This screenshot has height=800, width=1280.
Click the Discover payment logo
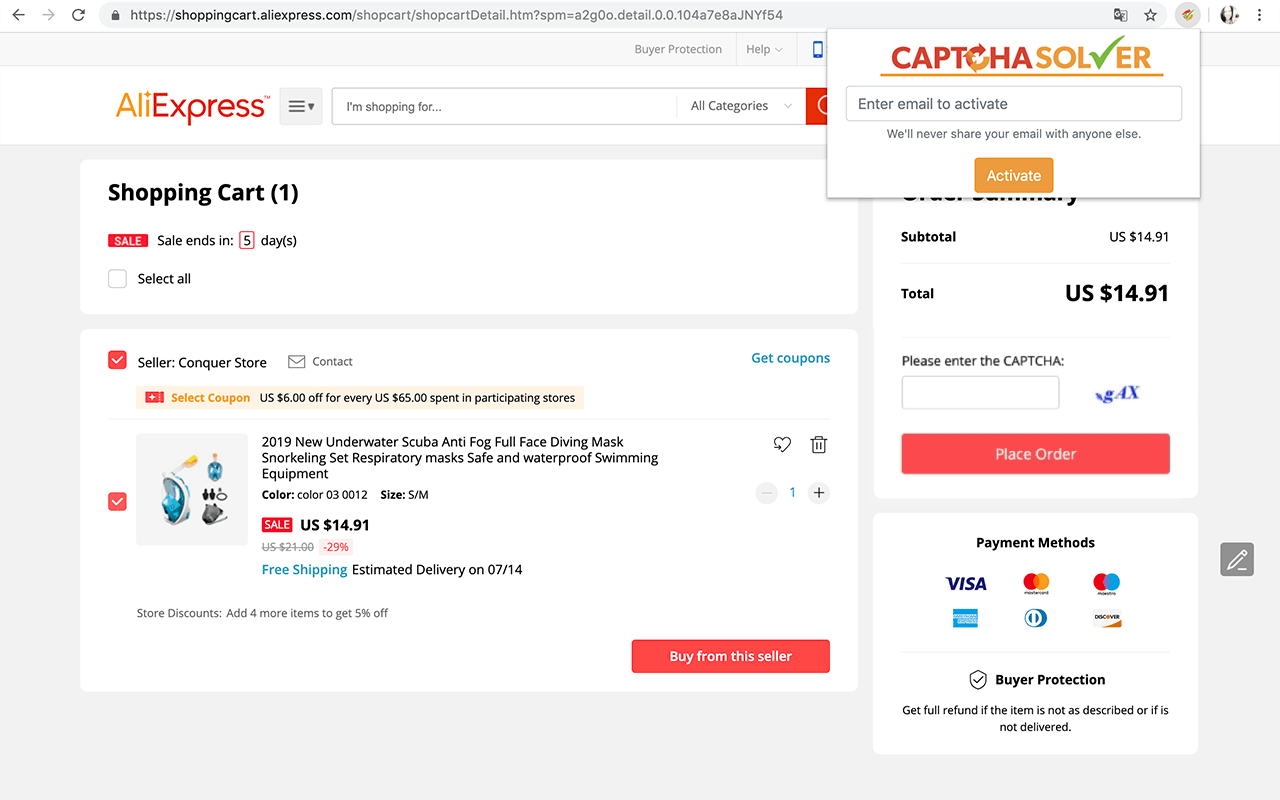pyautogui.click(x=1107, y=618)
